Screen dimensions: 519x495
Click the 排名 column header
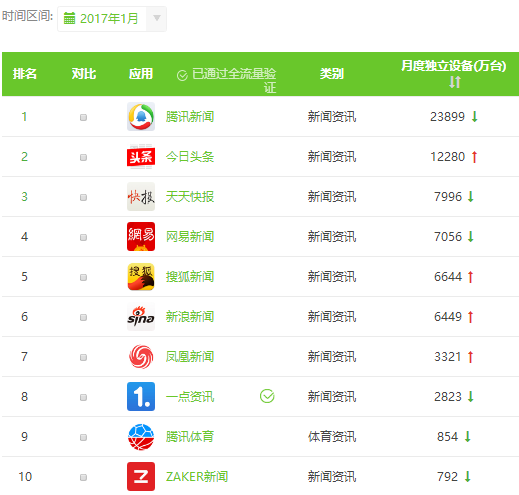pyautogui.click(x=24, y=74)
